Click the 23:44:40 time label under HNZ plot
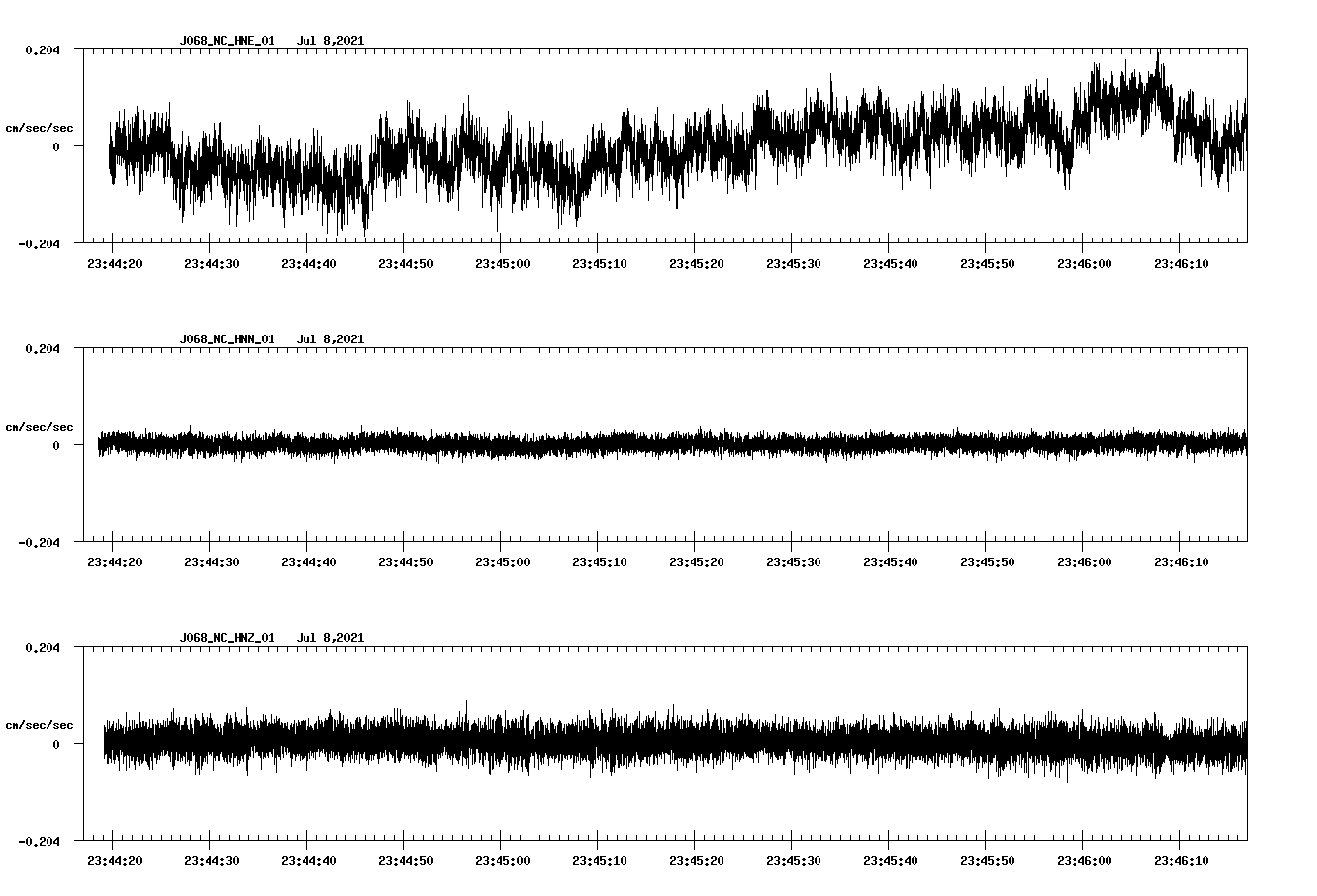The height and width of the screenshot is (896, 1317). click(x=308, y=861)
